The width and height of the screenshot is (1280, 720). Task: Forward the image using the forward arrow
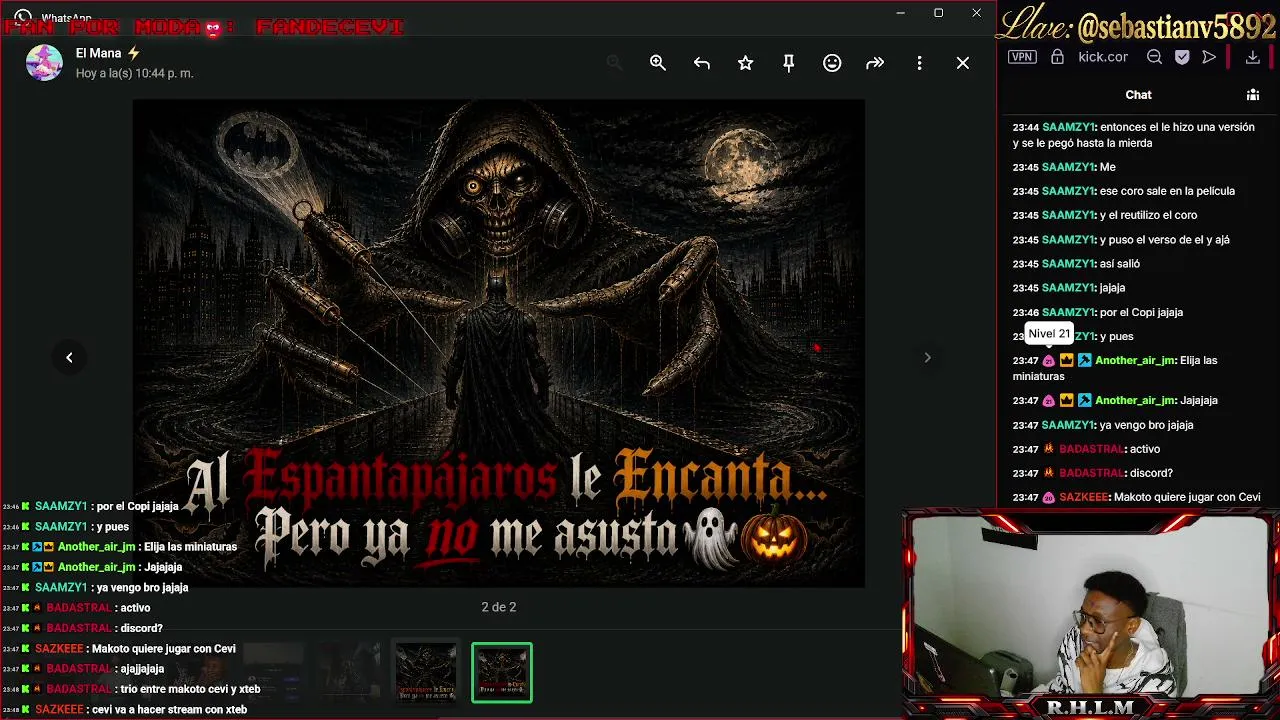(875, 63)
